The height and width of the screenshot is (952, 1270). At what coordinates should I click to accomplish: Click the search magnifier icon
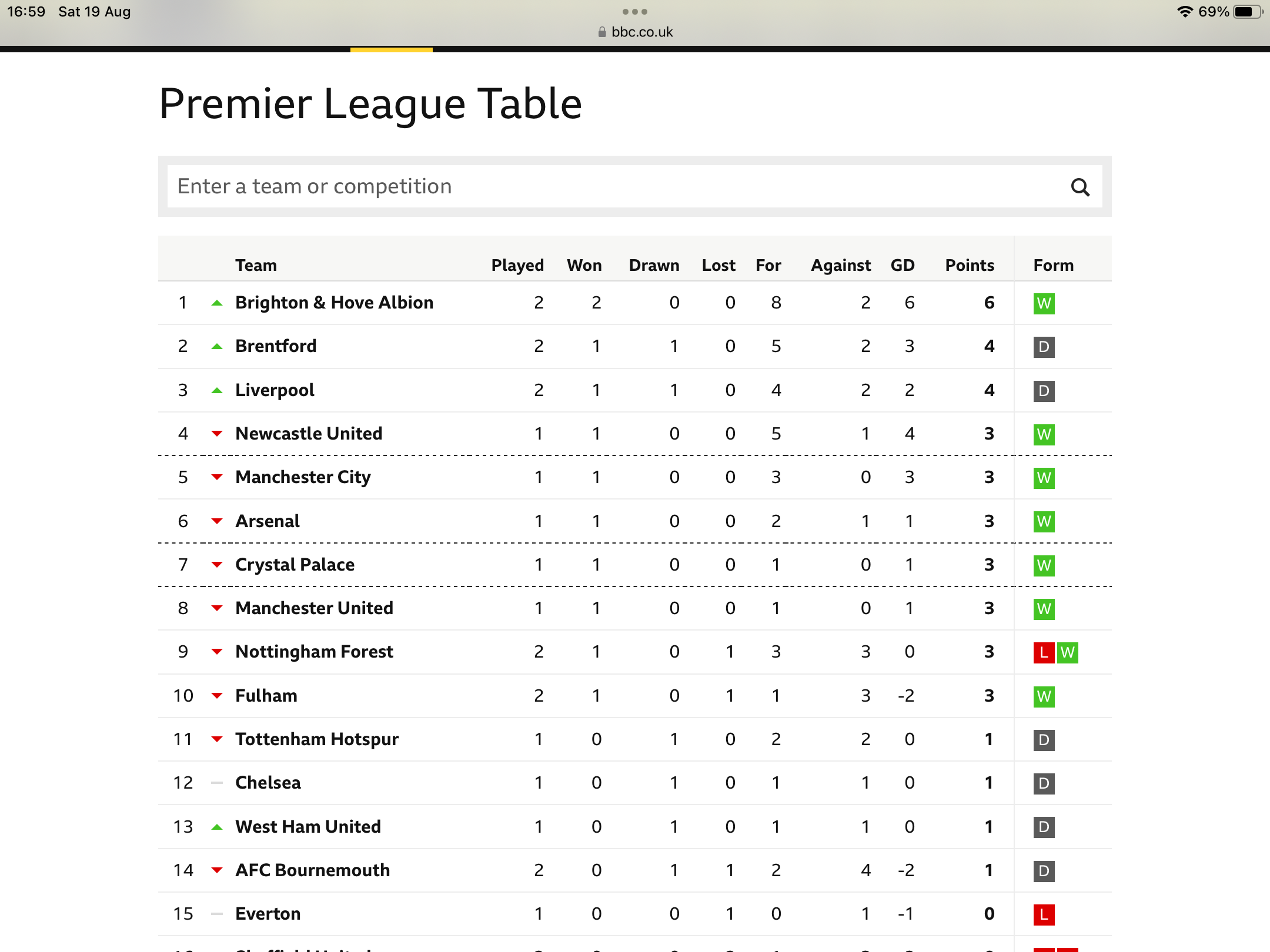[1080, 187]
